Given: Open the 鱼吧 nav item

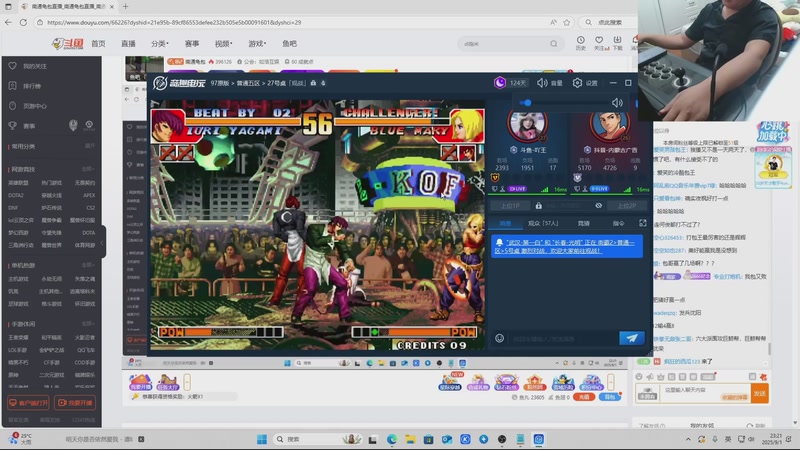Looking at the screenshot, I should [x=289, y=44].
